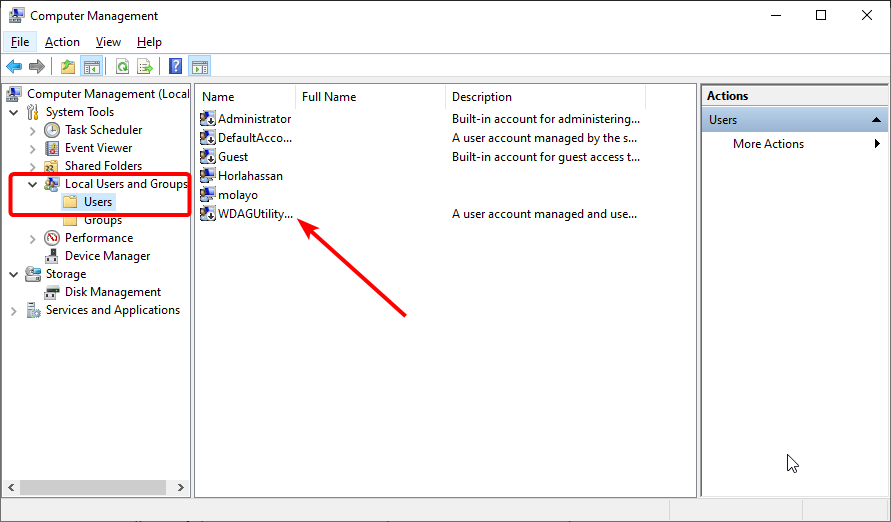The width and height of the screenshot is (891, 522).
Task: Expand Services and Applications node arrow
Action: click(14, 311)
